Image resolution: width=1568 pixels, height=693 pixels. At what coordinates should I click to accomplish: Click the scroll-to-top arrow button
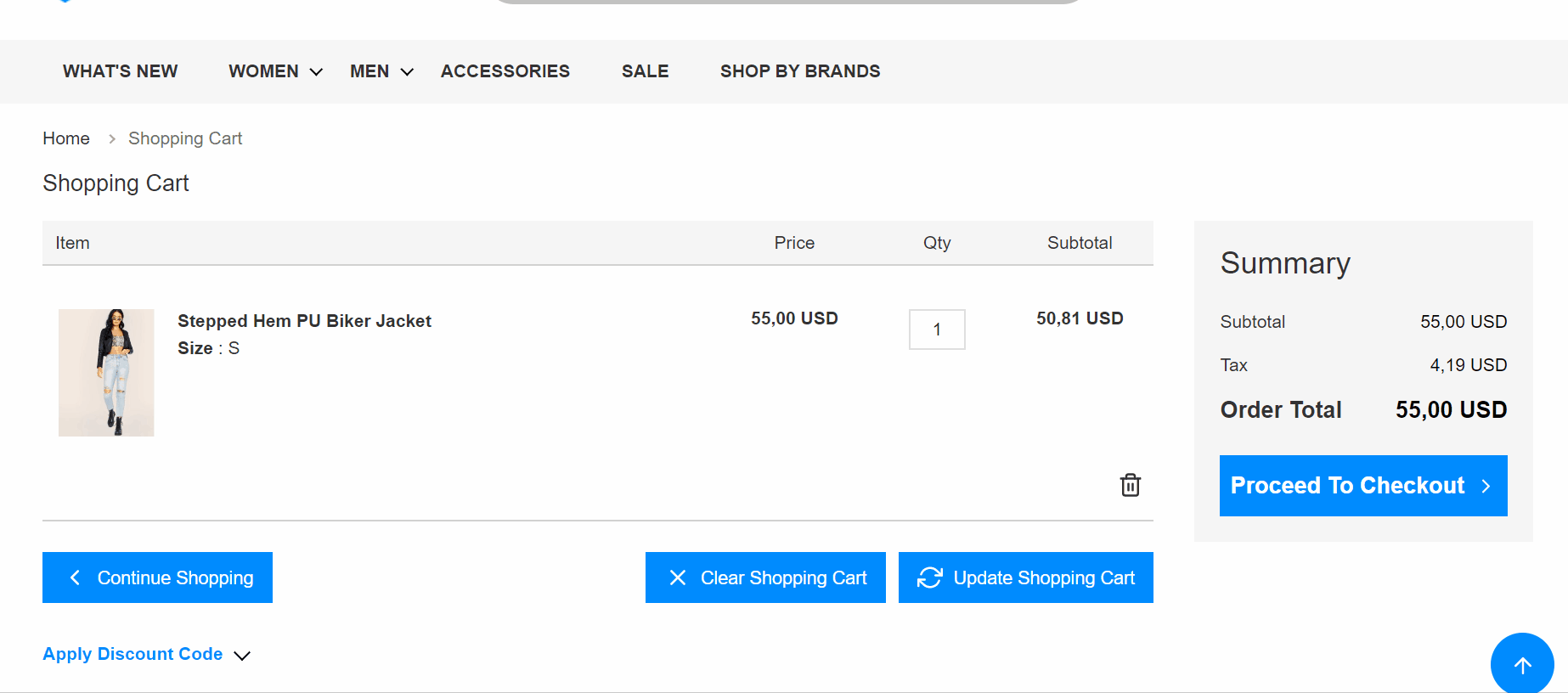pos(1521,665)
